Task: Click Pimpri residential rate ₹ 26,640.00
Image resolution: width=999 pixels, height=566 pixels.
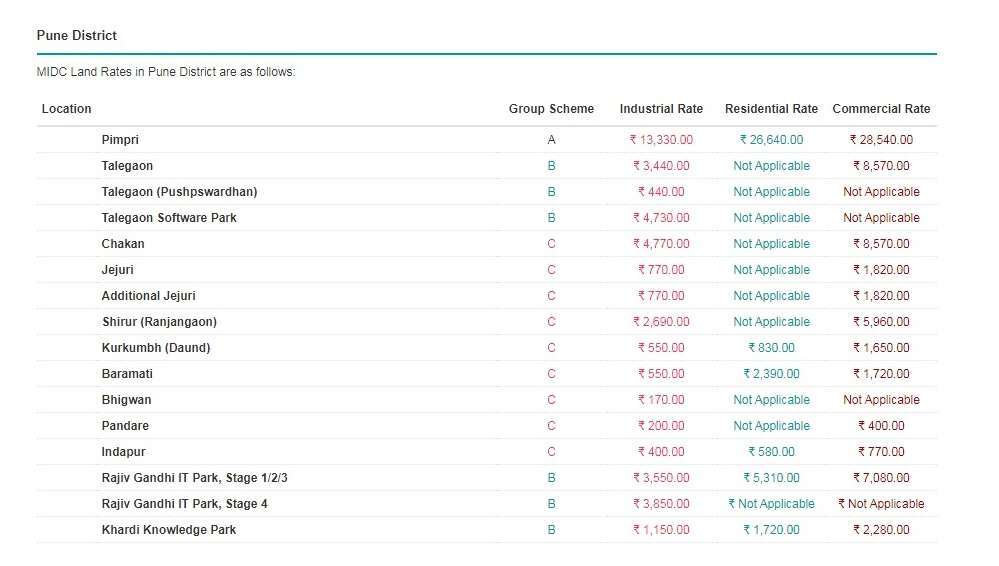Action: tap(771, 140)
